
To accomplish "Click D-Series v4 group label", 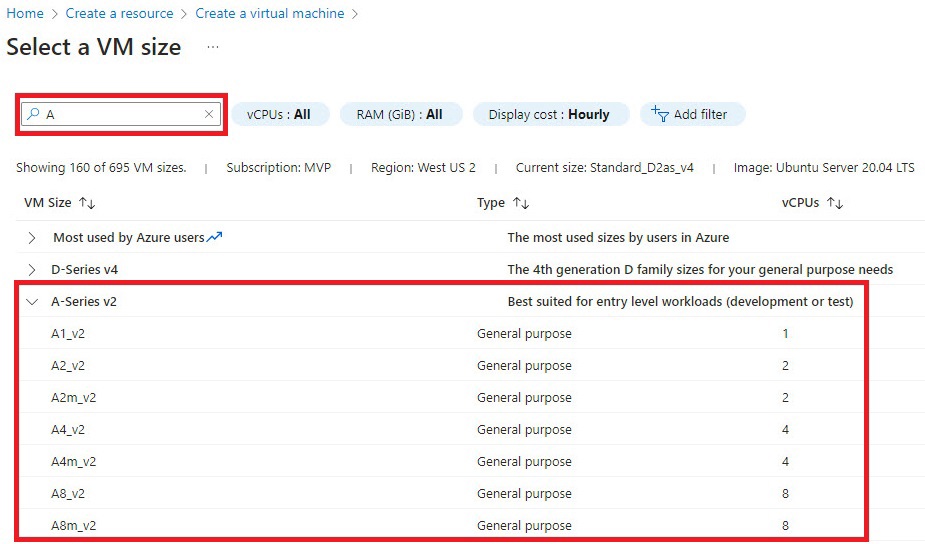I will pyautogui.click(x=84, y=270).
